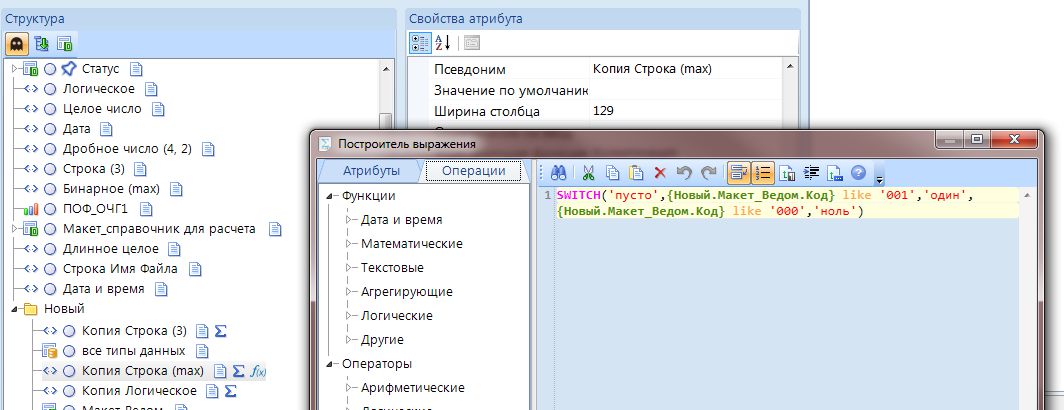Click the sigma icon beside Копия Логическое
The width and height of the screenshot is (1064, 410).
pos(229,391)
